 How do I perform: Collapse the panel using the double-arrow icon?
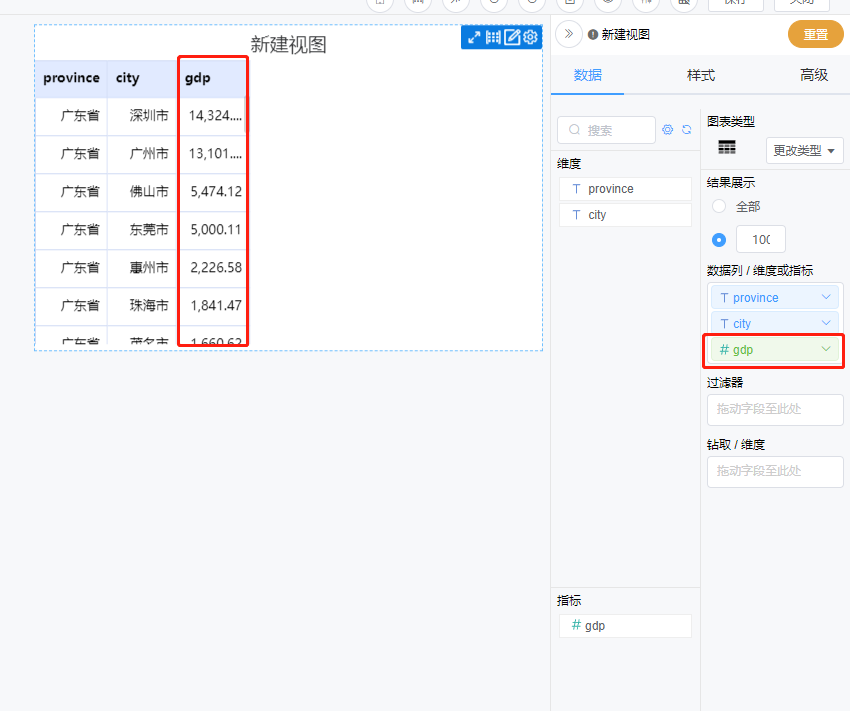coord(568,33)
